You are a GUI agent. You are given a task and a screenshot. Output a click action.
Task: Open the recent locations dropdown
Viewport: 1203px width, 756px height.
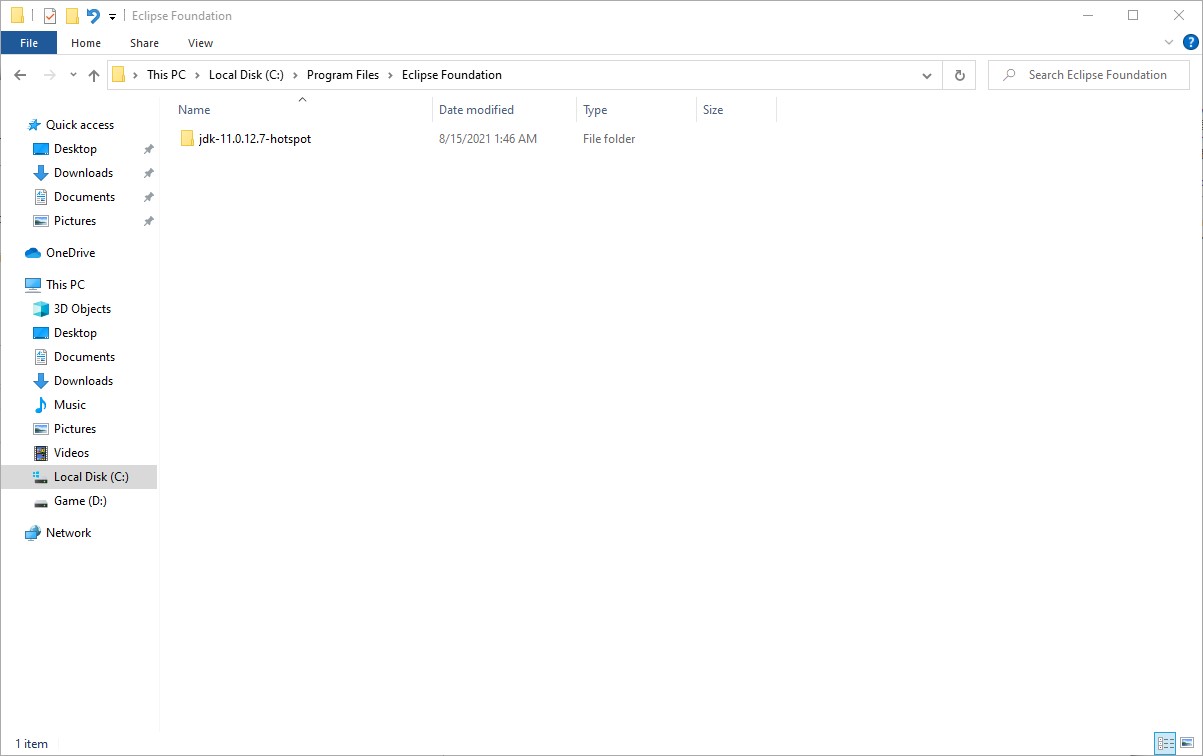73,75
